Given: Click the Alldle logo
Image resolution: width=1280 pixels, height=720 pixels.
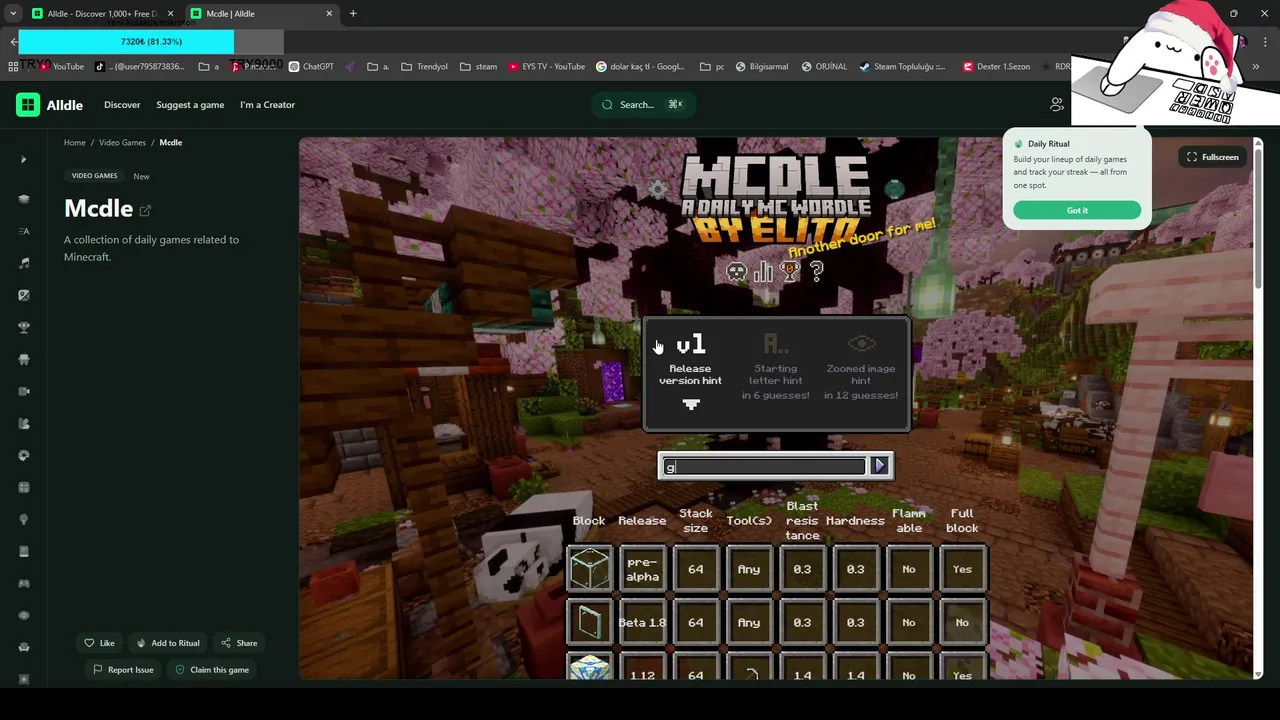Looking at the screenshot, I should [x=50, y=104].
